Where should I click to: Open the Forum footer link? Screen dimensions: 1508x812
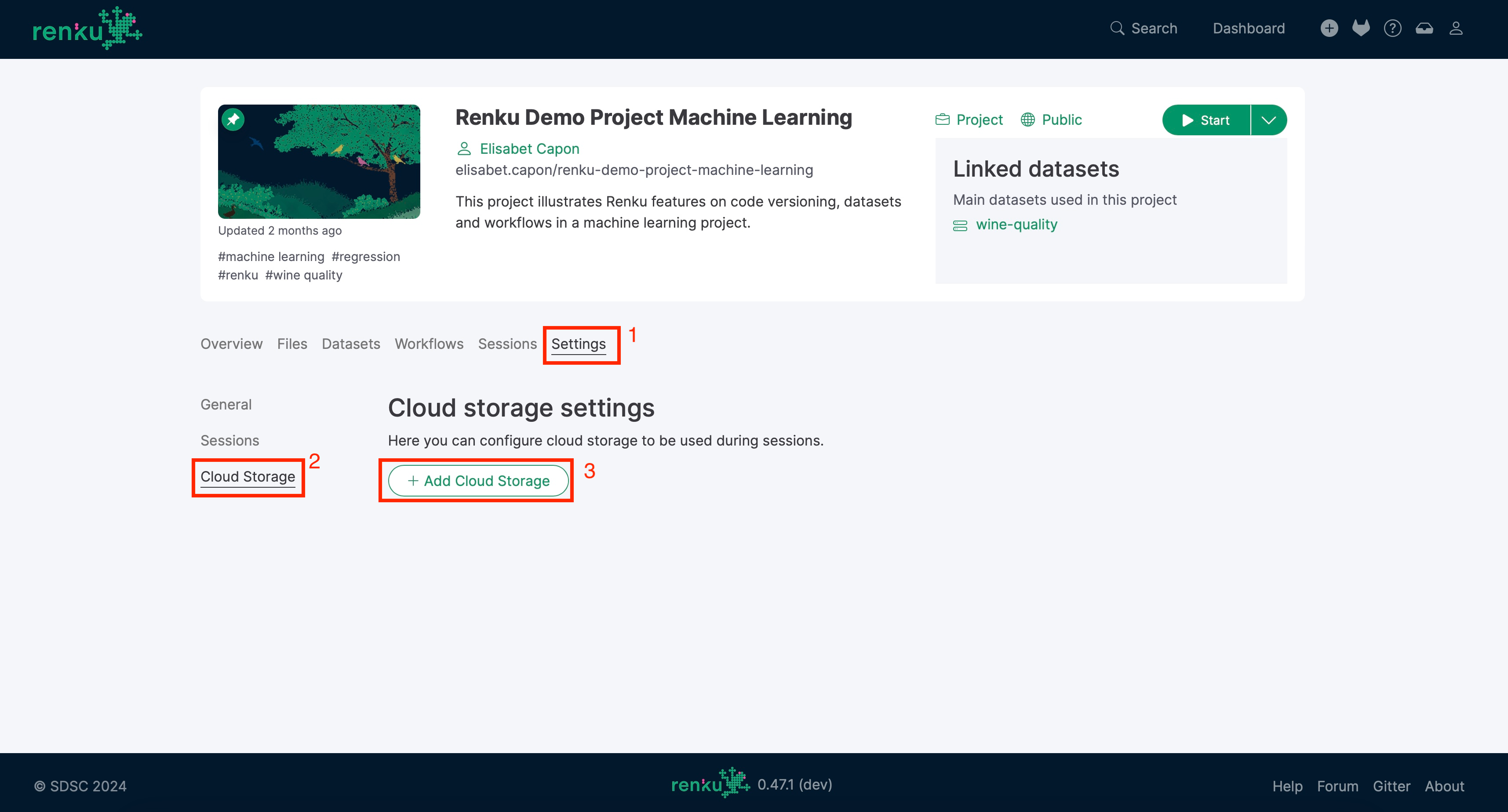(x=1338, y=786)
